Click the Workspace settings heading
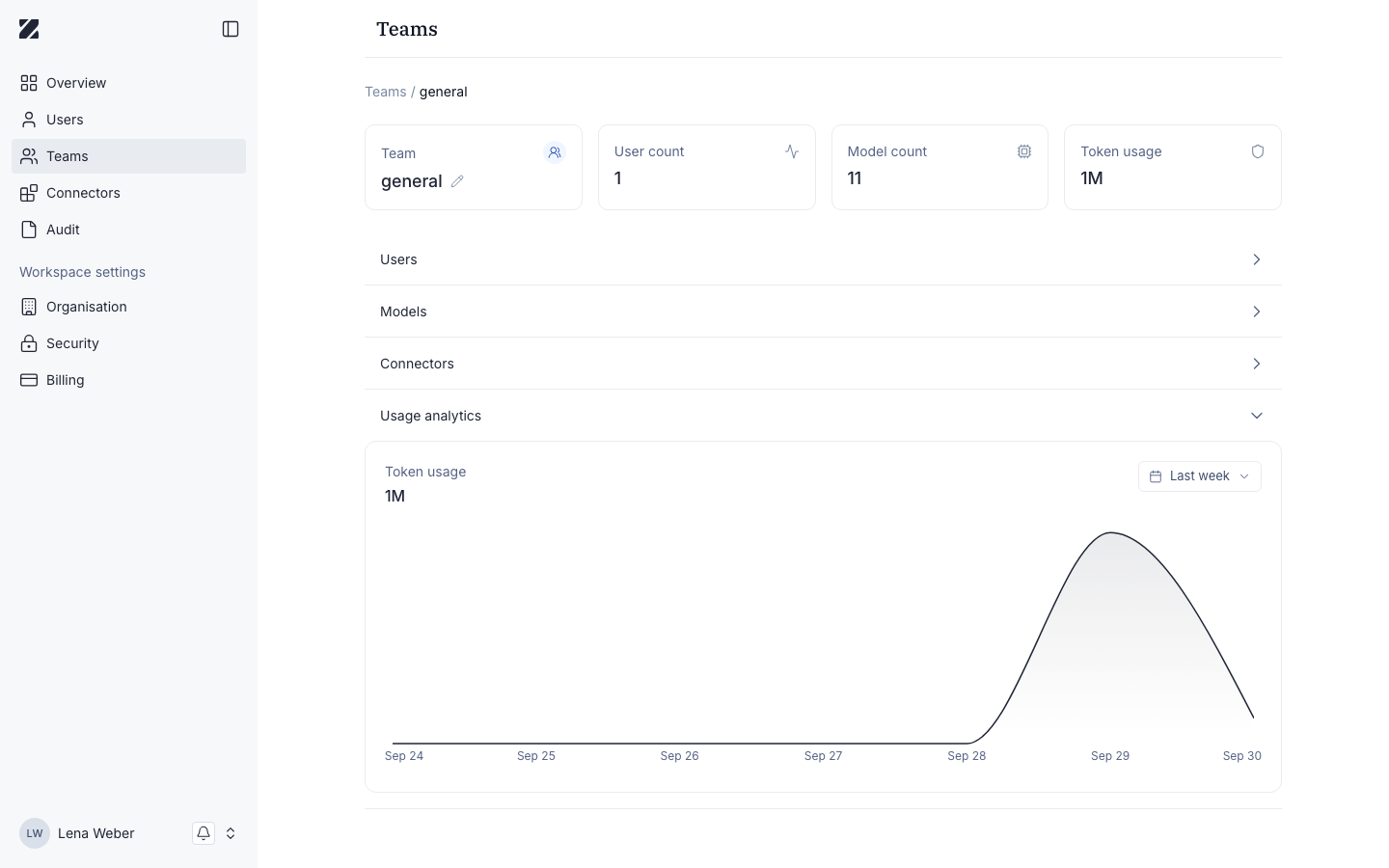Image resolution: width=1389 pixels, height=868 pixels. (83, 272)
